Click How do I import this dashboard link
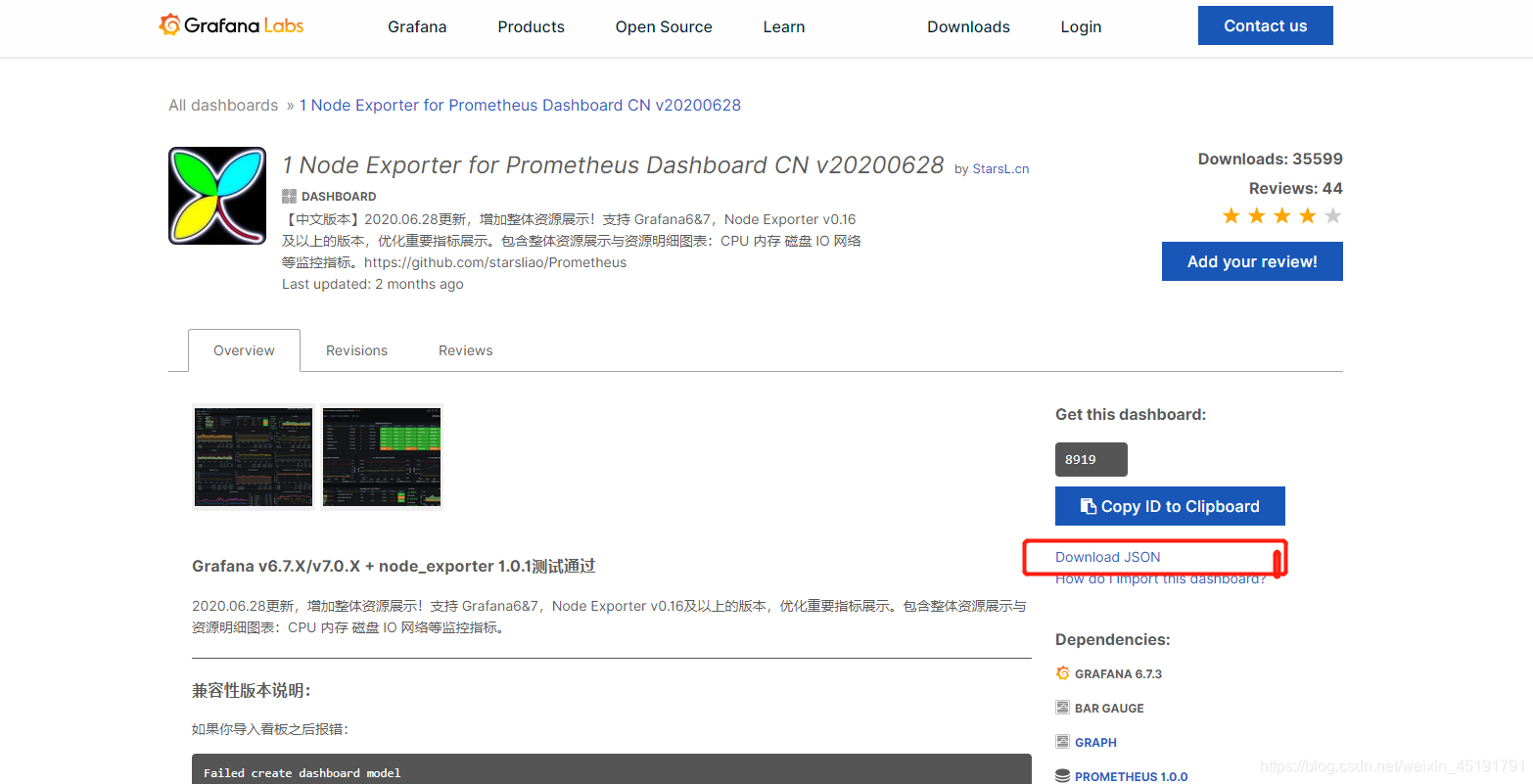The image size is (1533, 784). point(1161,578)
